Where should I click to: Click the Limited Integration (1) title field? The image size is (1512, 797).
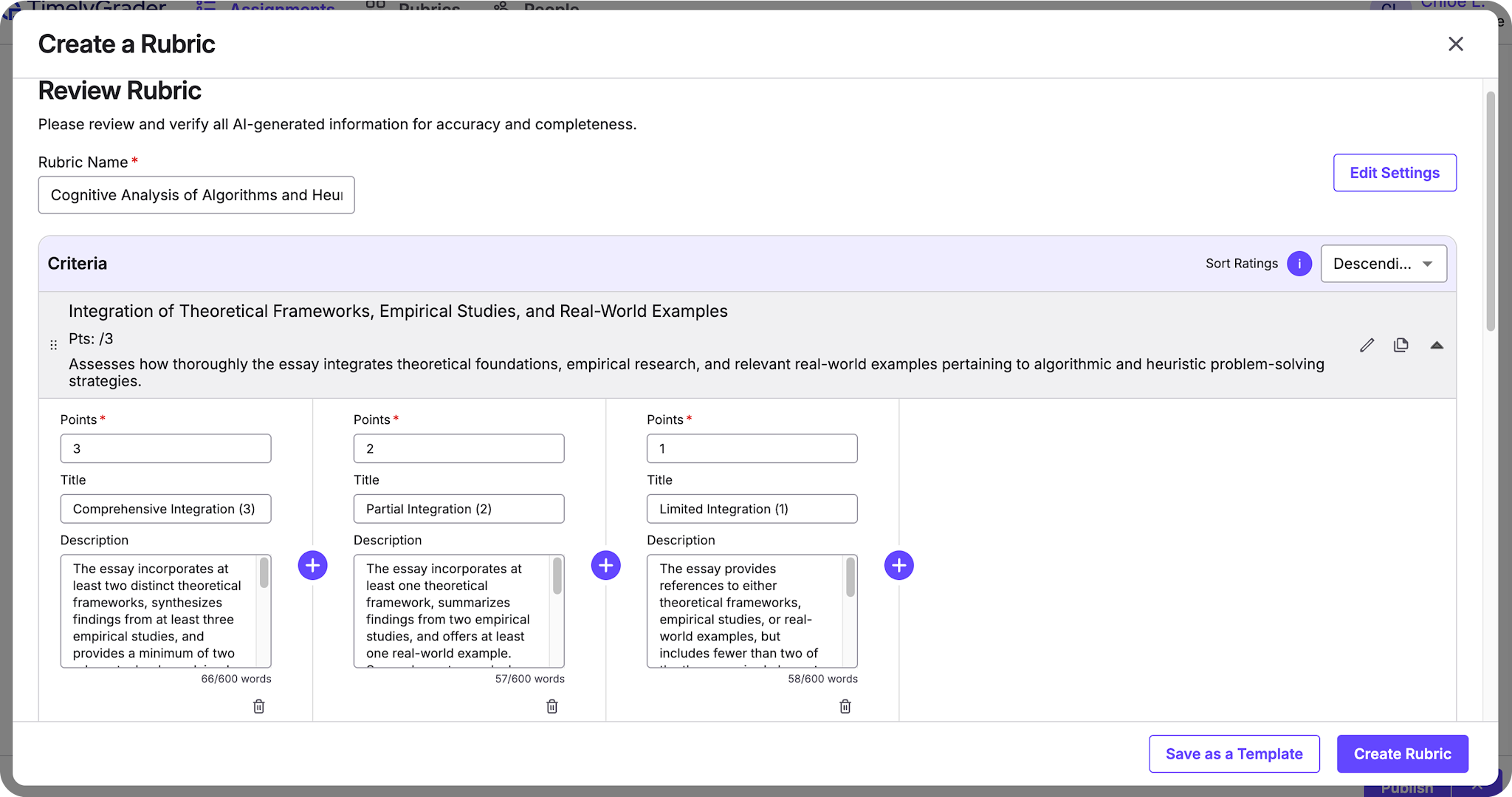(x=752, y=509)
